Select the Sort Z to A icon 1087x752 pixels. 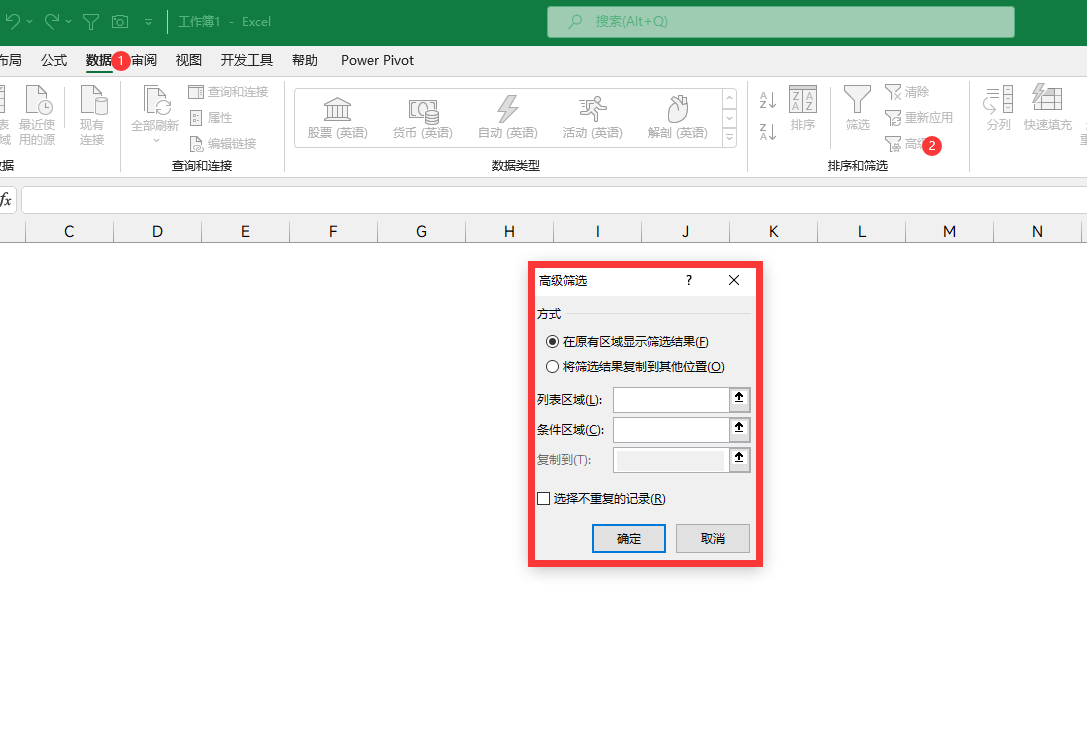point(768,132)
